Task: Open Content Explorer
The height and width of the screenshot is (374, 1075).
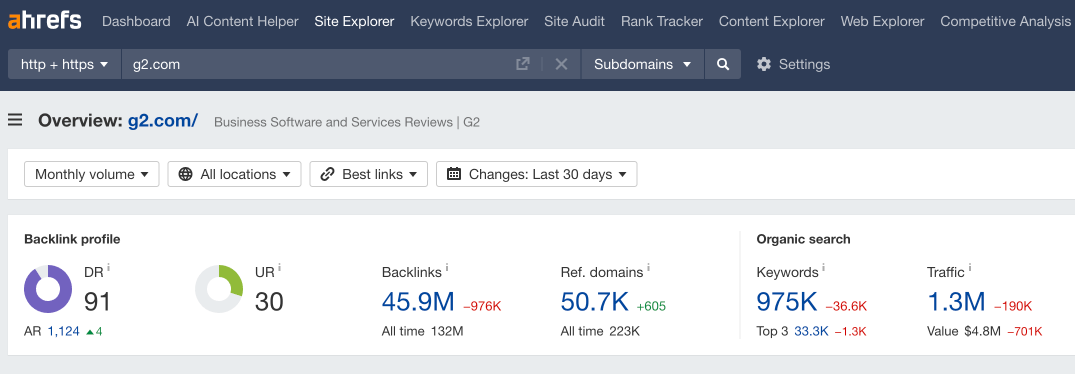Action: 772,21
